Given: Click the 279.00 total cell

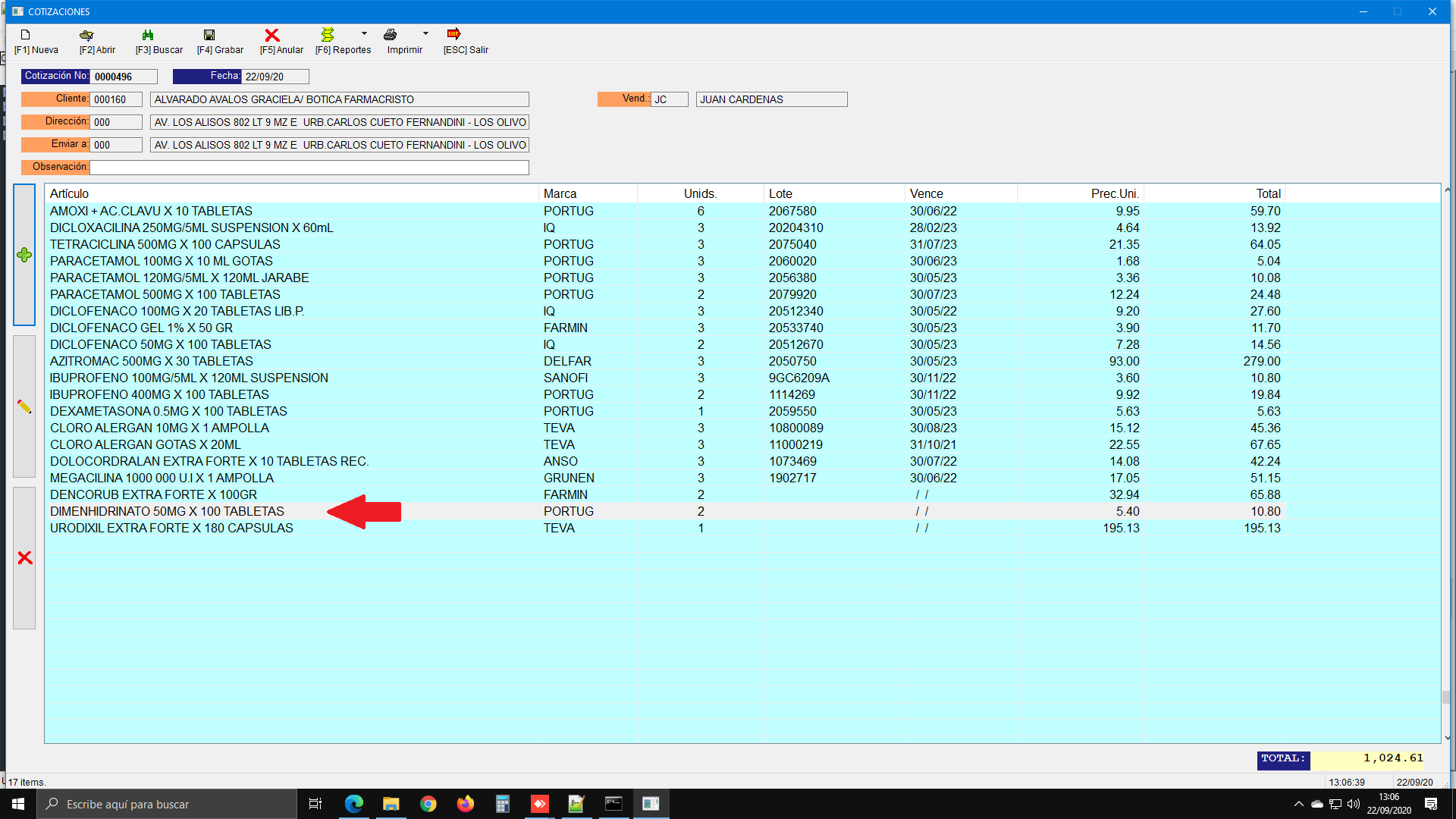Looking at the screenshot, I should 1214,361.
